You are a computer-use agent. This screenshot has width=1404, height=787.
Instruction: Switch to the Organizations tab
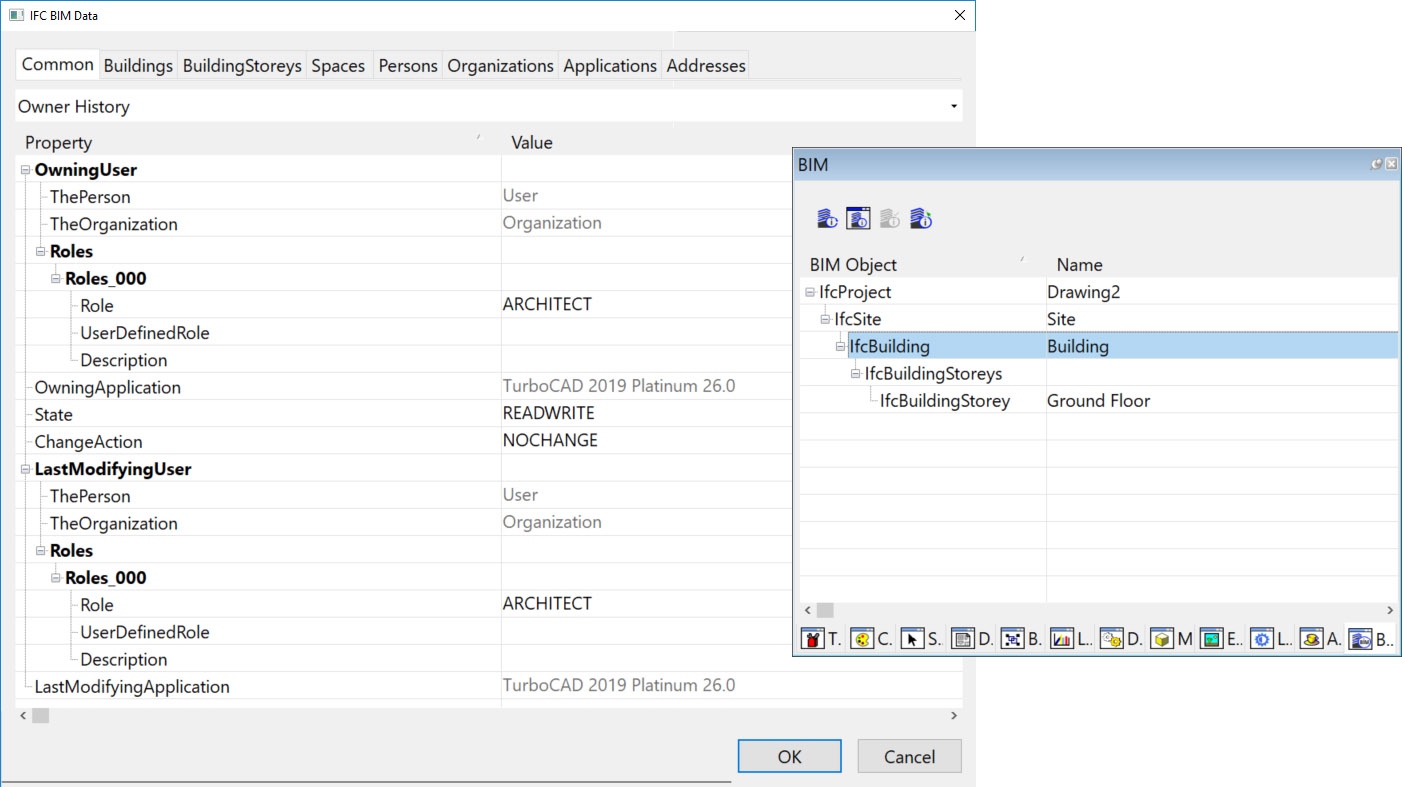tap(500, 66)
